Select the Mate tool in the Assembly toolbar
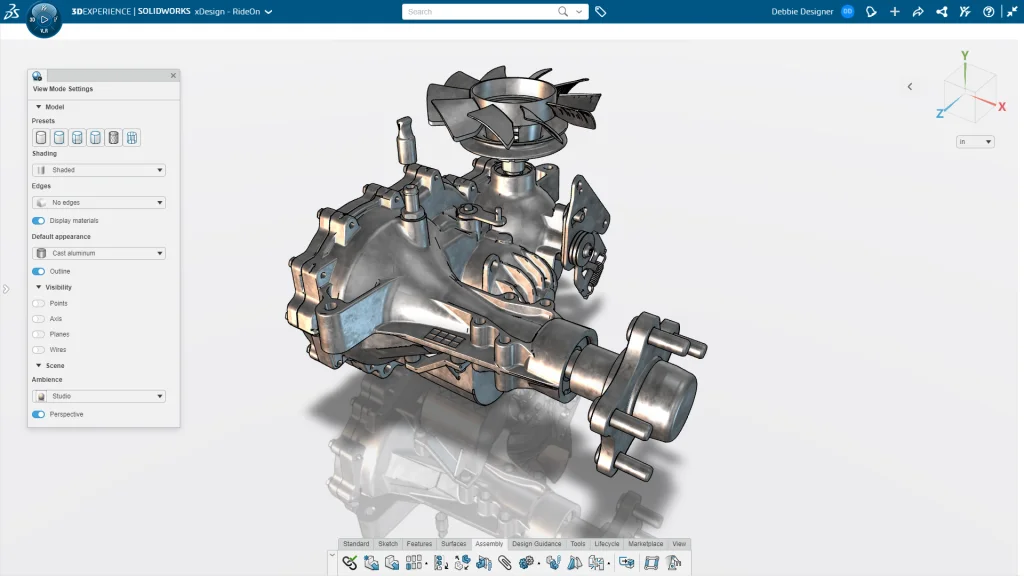The width and height of the screenshot is (1024, 576). click(350, 562)
